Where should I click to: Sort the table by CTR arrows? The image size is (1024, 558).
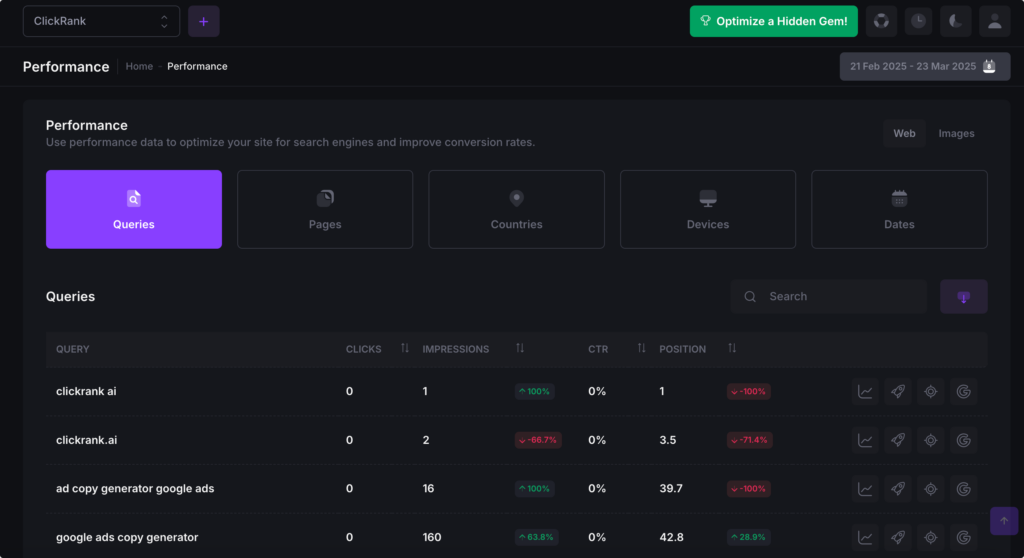tap(641, 348)
